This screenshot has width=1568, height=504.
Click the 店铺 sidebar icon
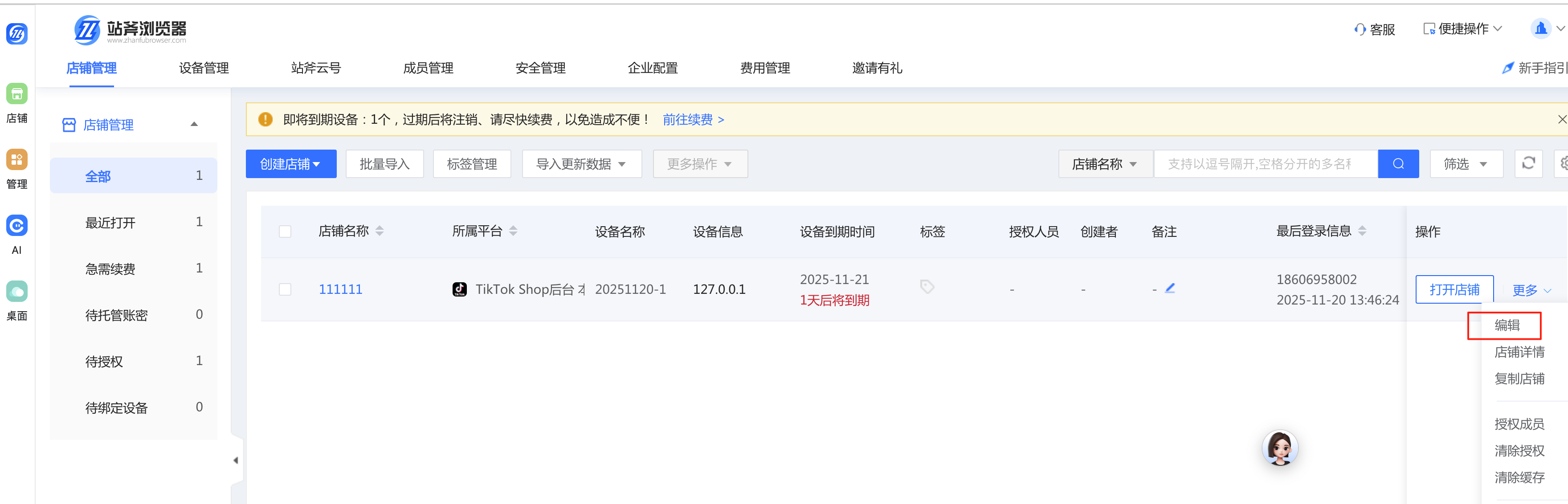pos(16,94)
